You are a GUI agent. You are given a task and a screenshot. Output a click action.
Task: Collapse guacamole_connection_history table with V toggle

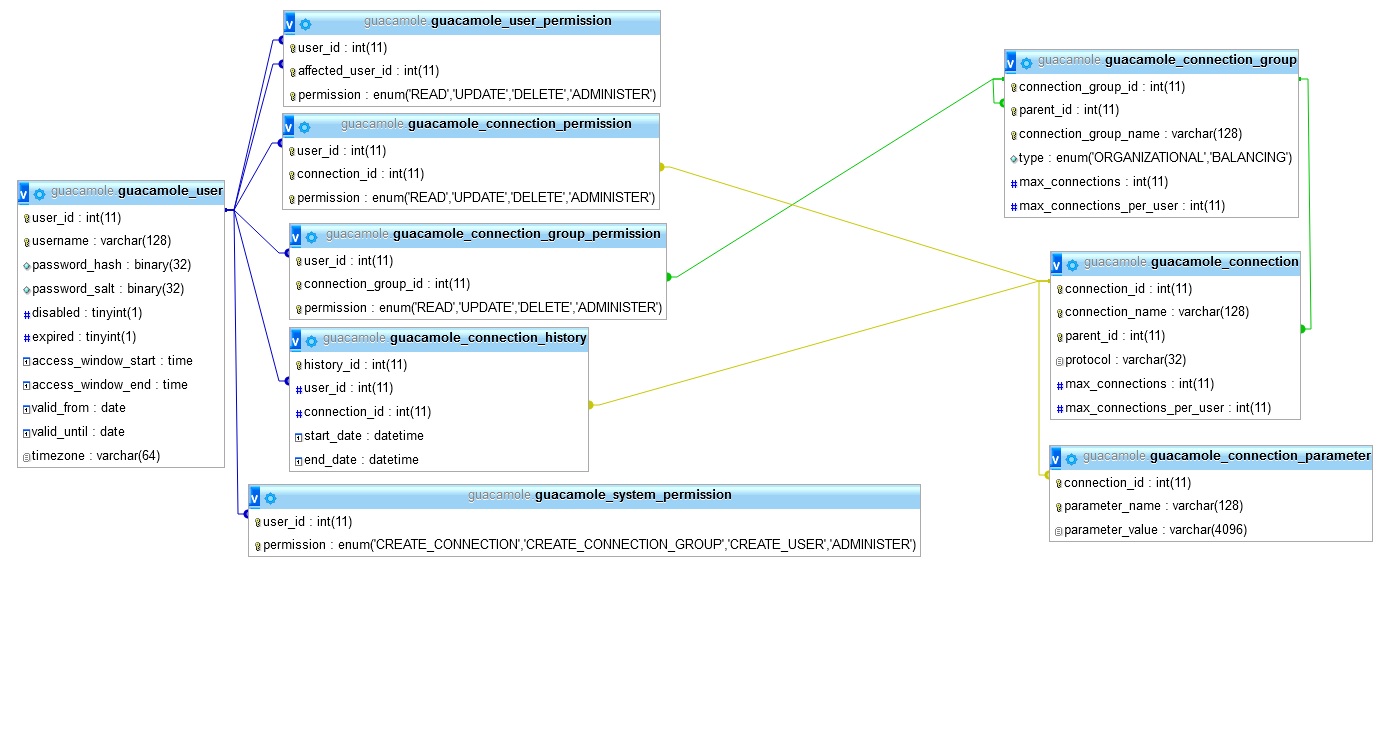point(296,341)
